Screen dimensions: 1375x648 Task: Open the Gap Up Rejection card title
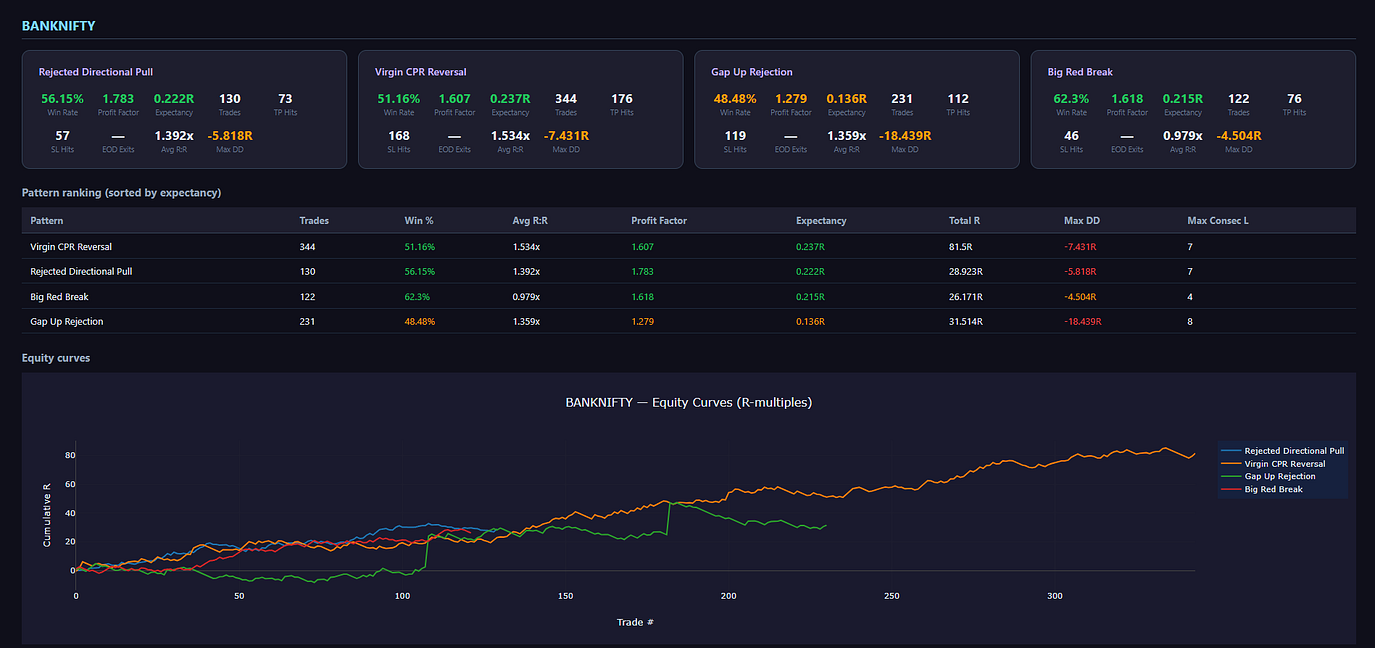(752, 72)
